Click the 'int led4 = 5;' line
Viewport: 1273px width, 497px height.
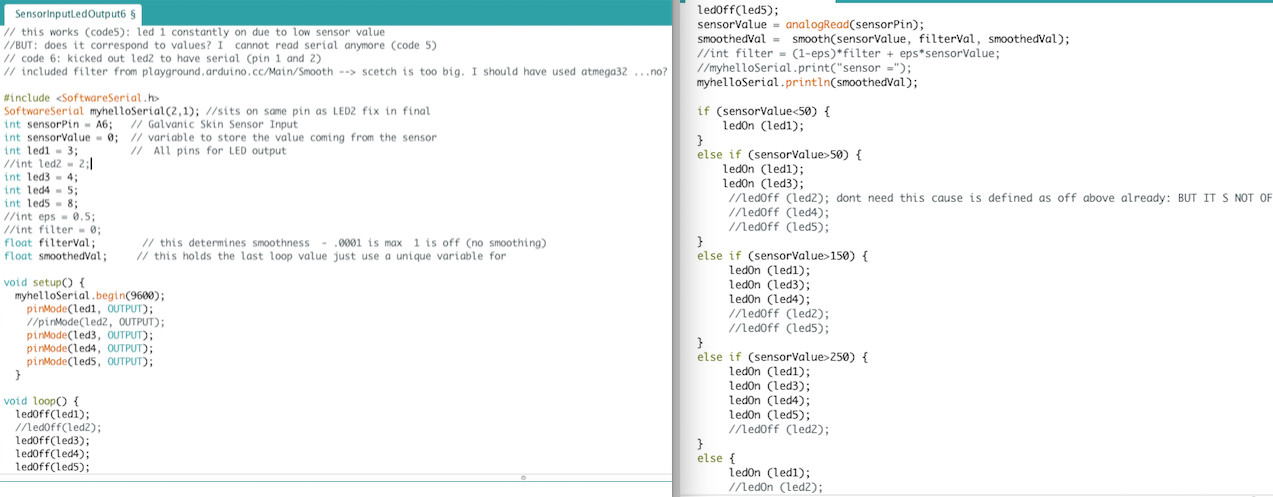41,189
